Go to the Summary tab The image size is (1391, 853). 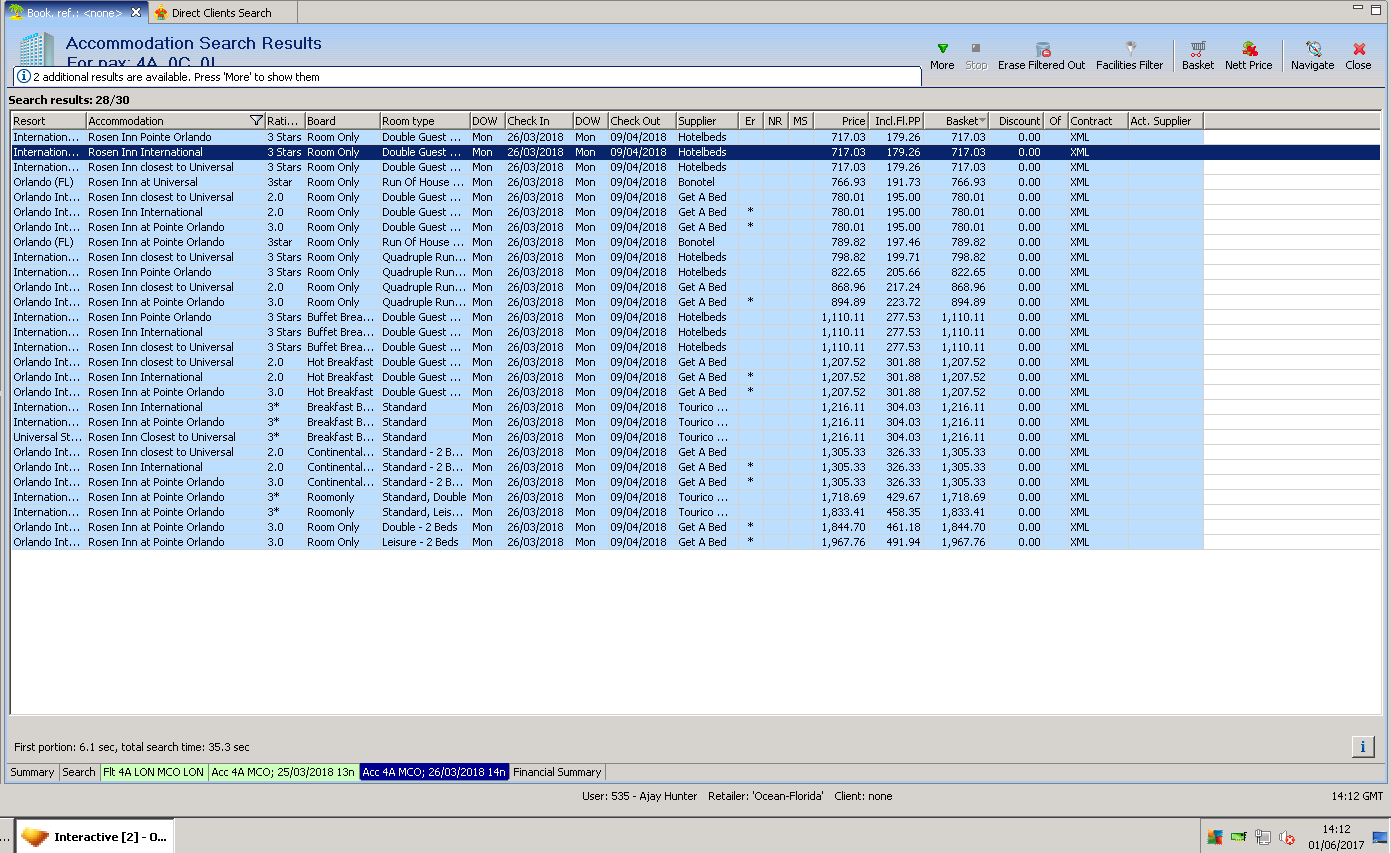32,772
